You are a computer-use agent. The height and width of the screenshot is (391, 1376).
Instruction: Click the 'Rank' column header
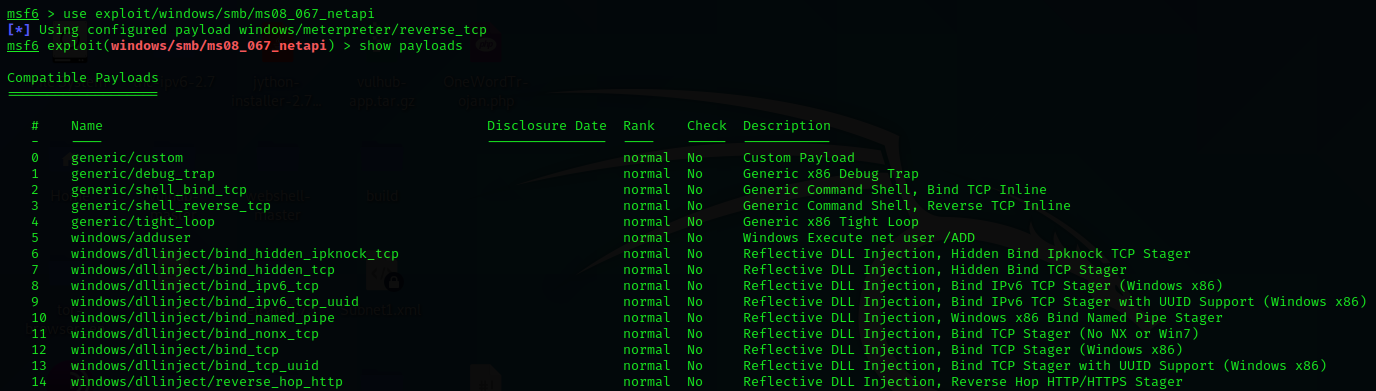pos(638,126)
